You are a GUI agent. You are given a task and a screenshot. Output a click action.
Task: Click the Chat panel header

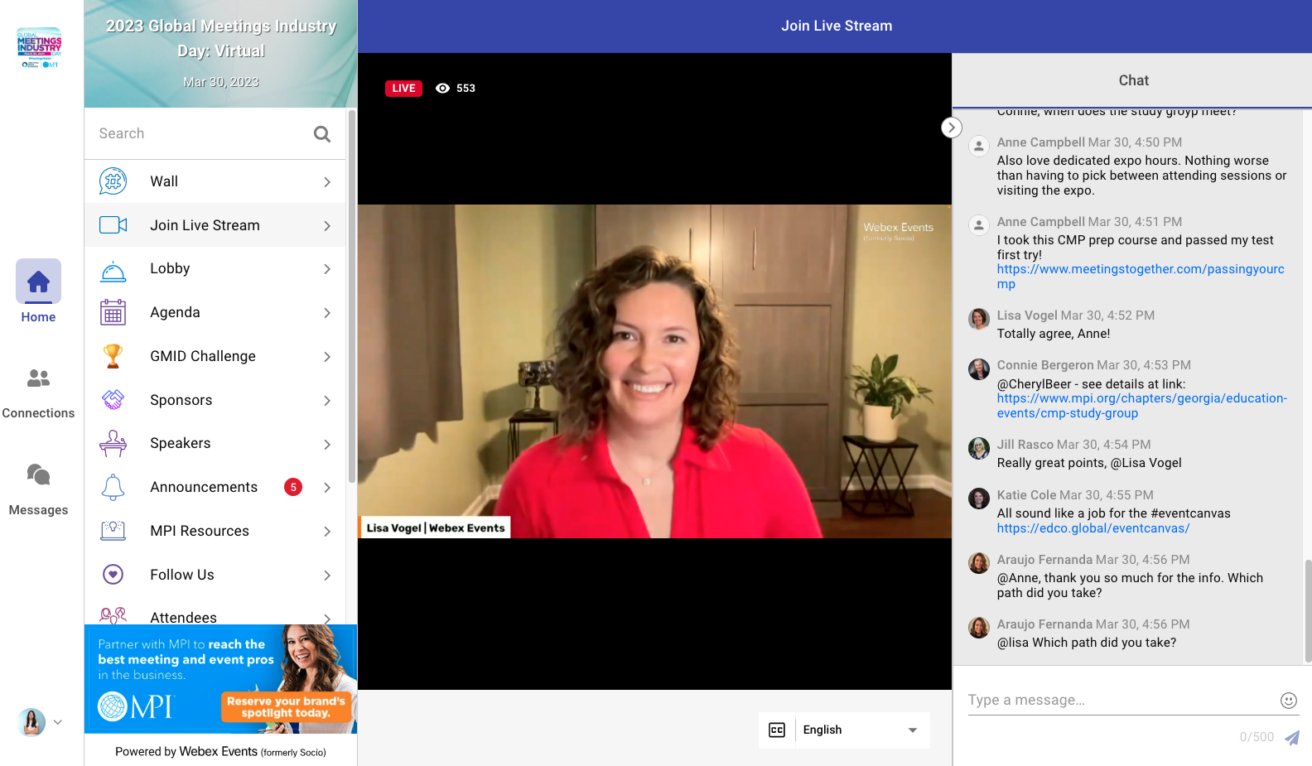pyautogui.click(x=1132, y=80)
